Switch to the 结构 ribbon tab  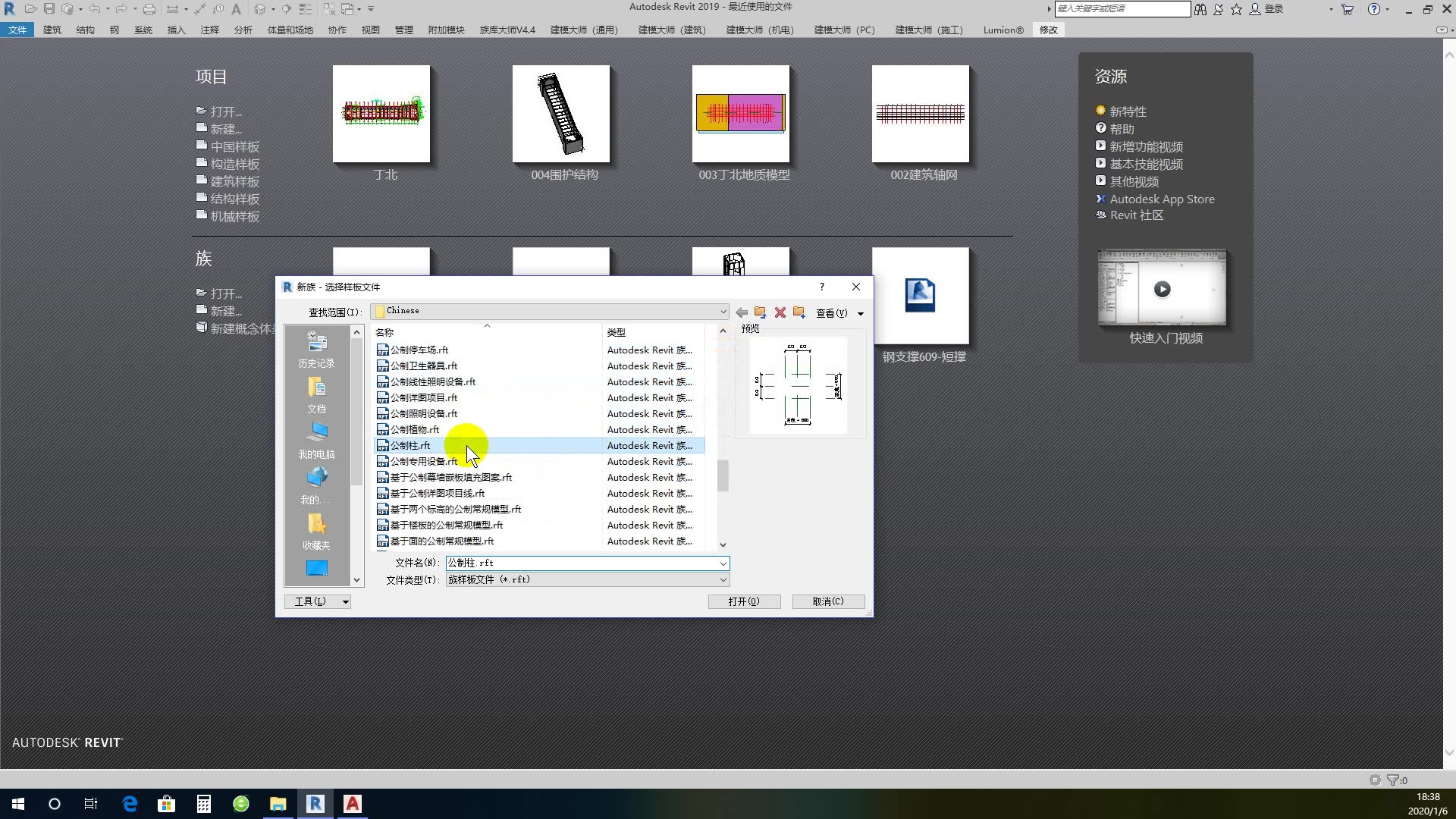point(86,30)
